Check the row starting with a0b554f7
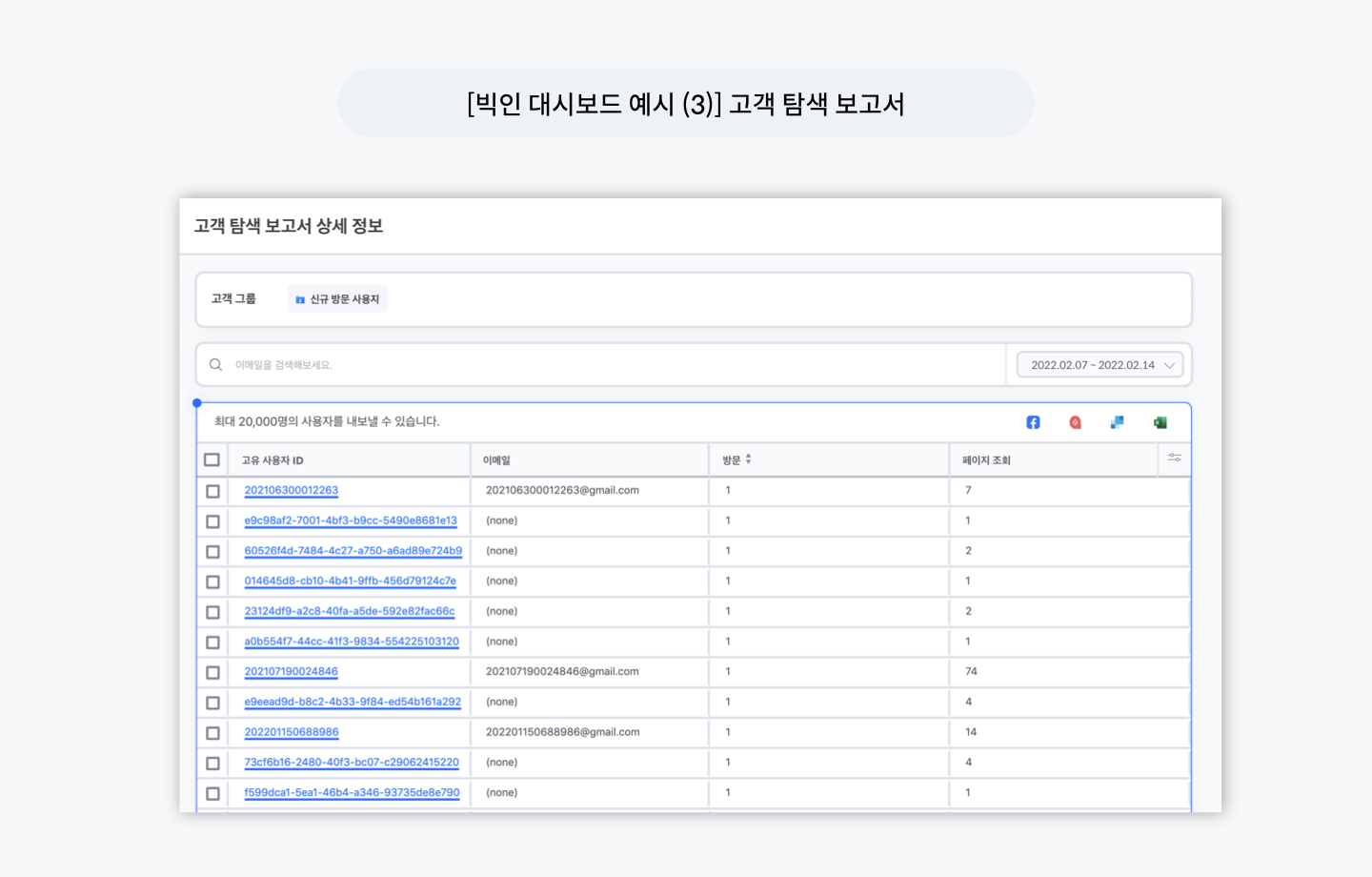The height and width of the screenshot is (877, 1372). (x=212, y=642)
